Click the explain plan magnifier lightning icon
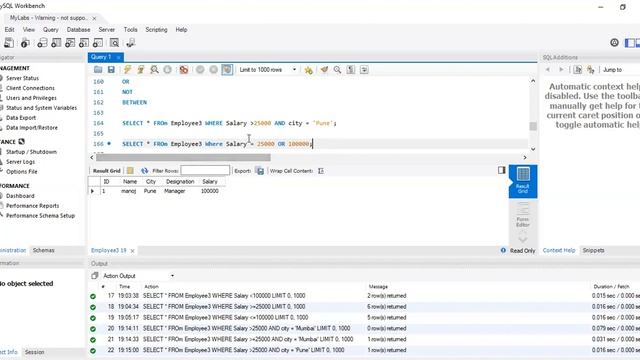Screen dimensions: 640x360 coord(154,70)
